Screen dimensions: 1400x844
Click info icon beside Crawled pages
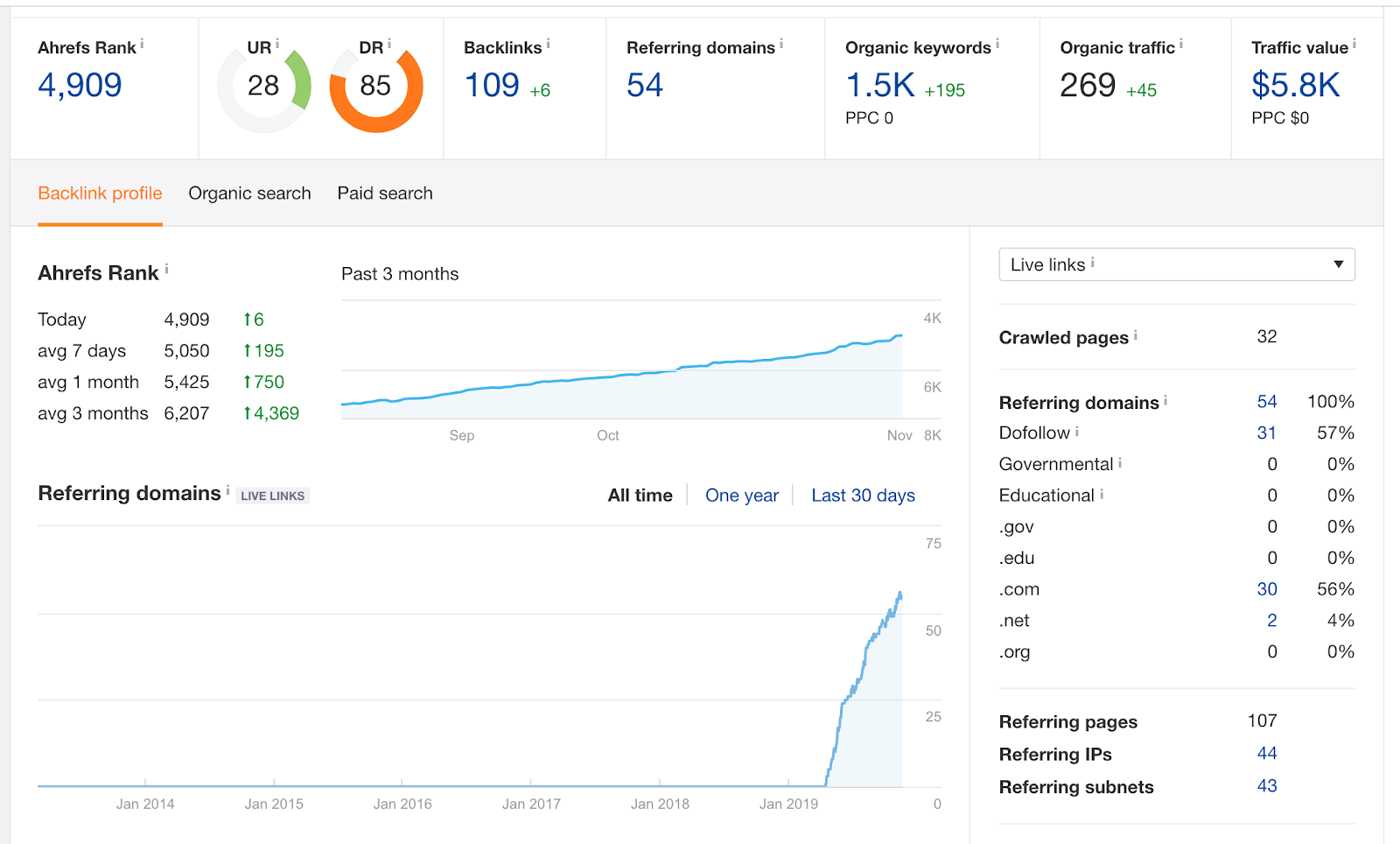tap(1136, 334)
